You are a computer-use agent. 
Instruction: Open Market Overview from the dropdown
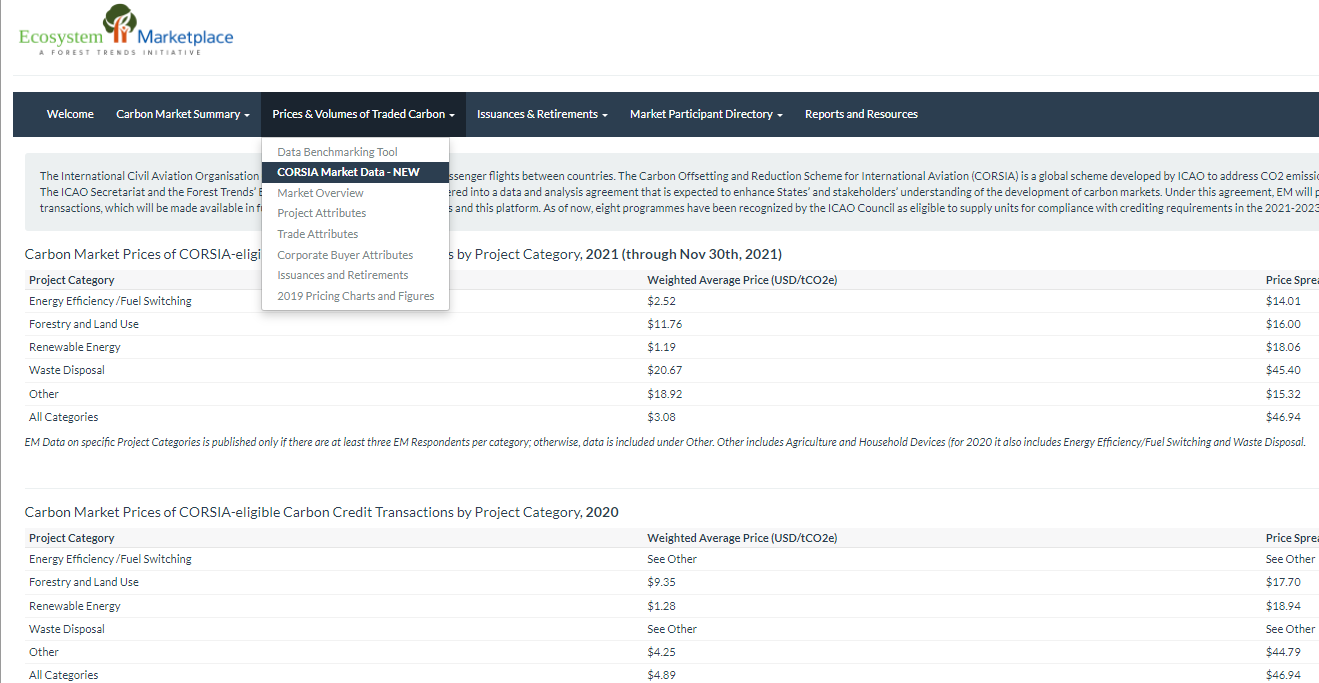click(x=320, y=193)
